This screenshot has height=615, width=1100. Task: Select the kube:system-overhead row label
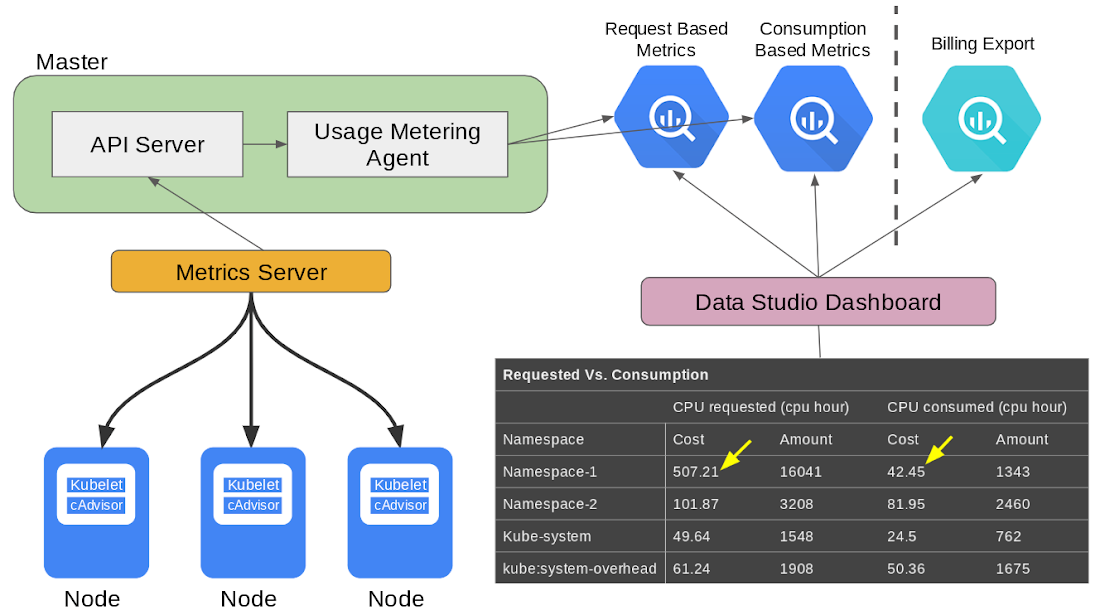(579, 569)
